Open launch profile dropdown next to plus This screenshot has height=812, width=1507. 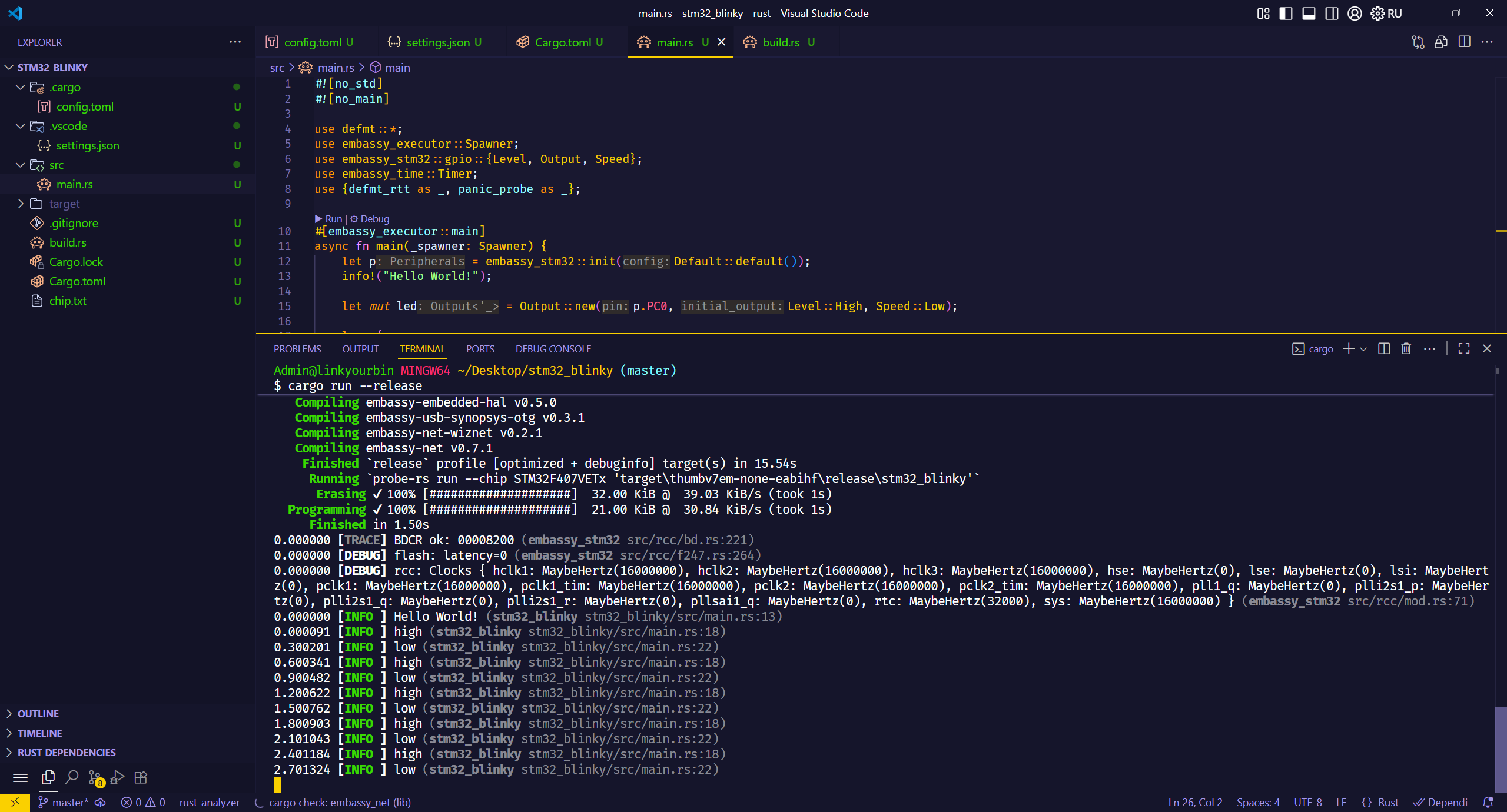click(1363, 349)
